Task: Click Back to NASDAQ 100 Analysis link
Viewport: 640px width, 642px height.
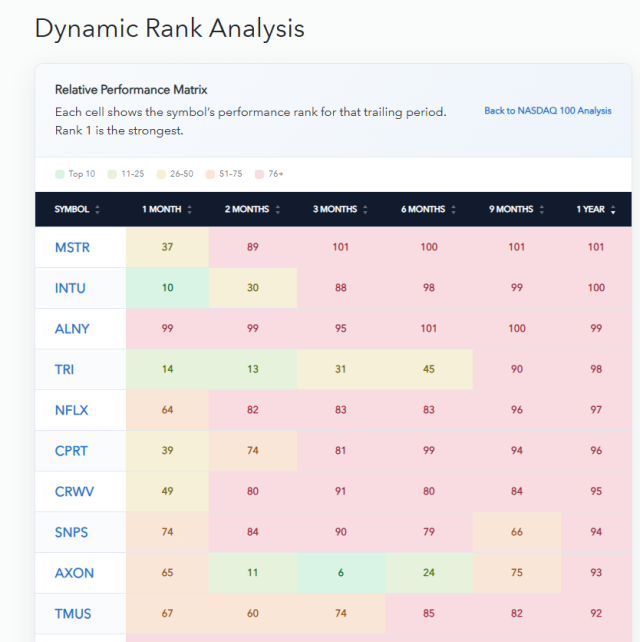Action: [547, 111]
